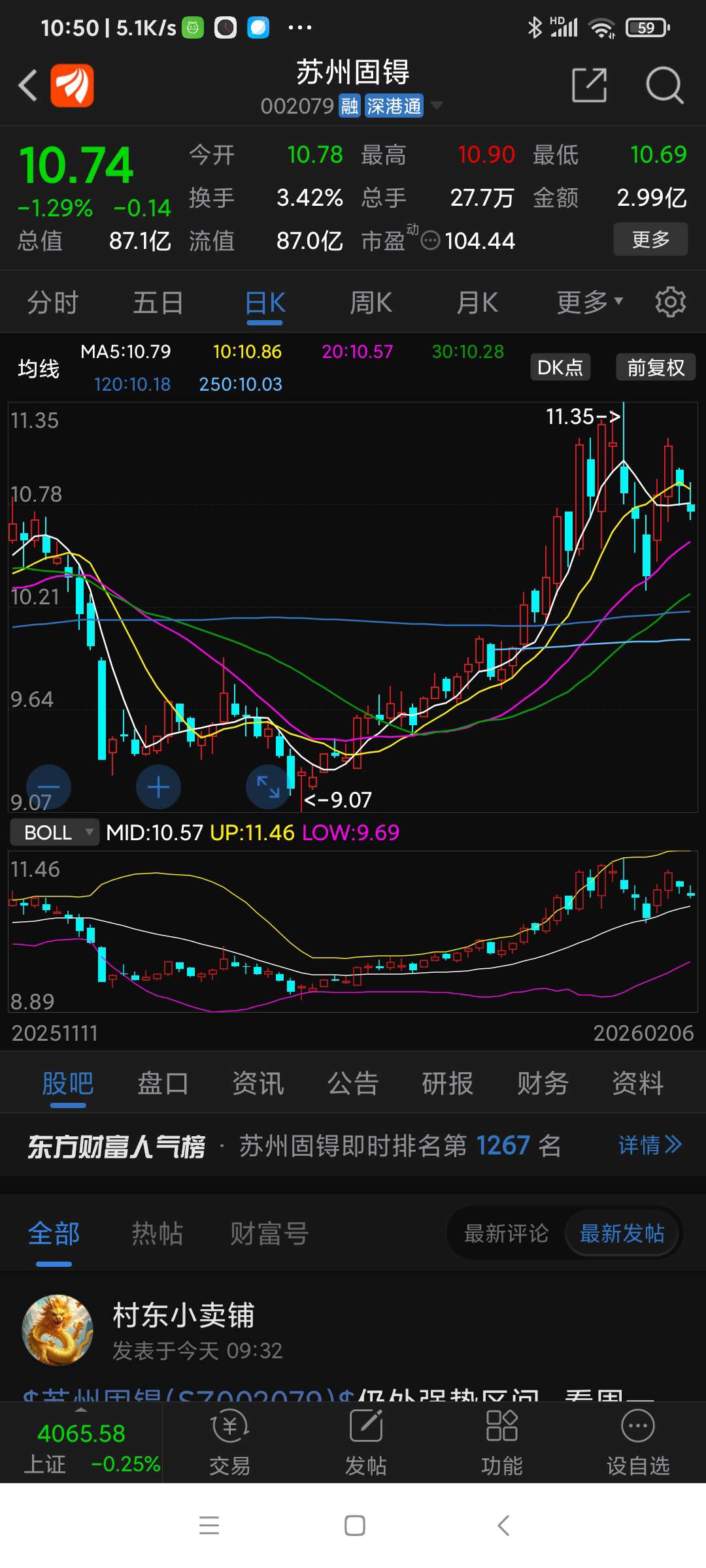Tap the 11.35 high marker on chart
Screen dimensions: 706x1568
click(x=583, y=416)
